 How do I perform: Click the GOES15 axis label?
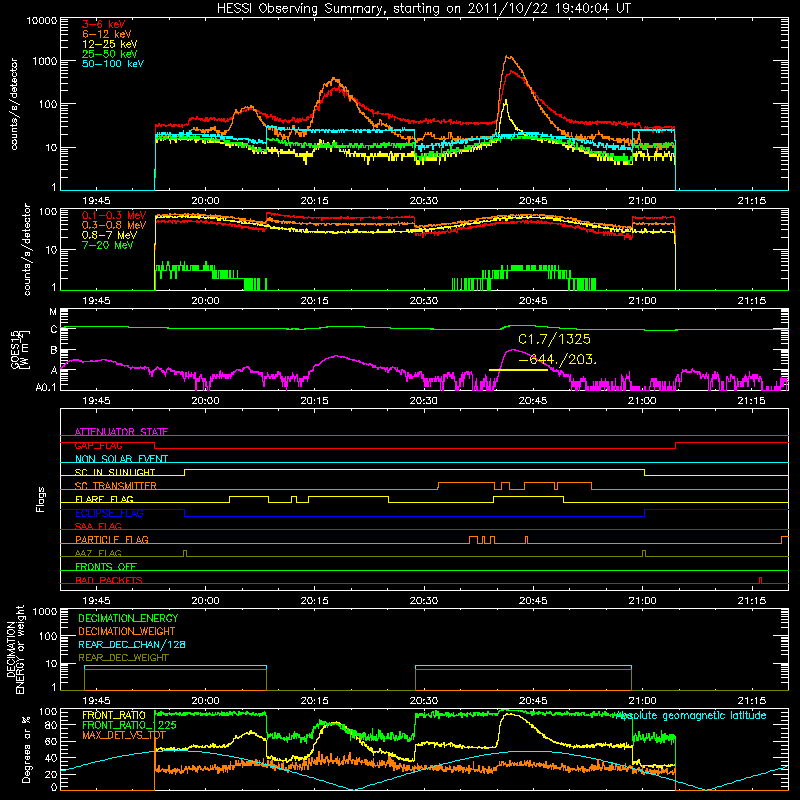[x=20, y=349]
